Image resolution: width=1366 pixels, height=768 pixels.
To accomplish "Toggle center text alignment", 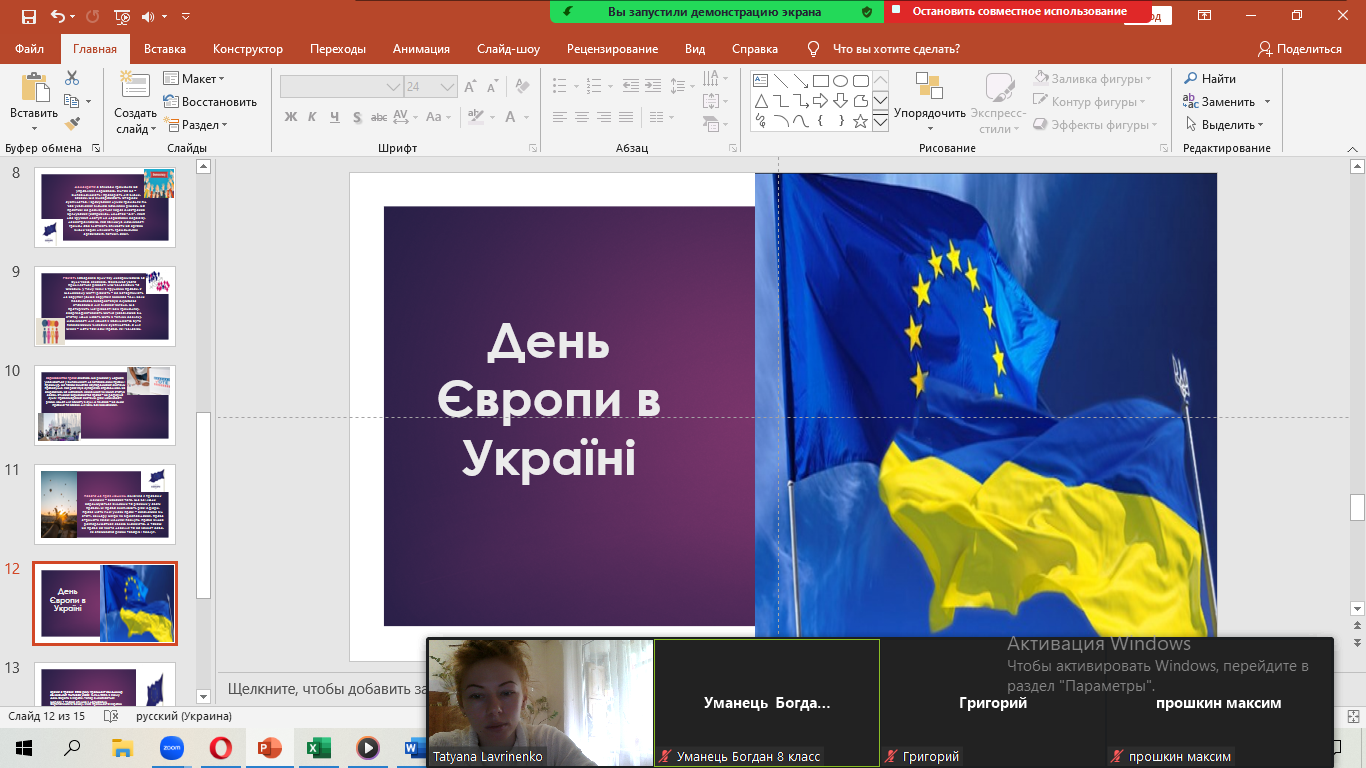I will (x=582, y=117).
